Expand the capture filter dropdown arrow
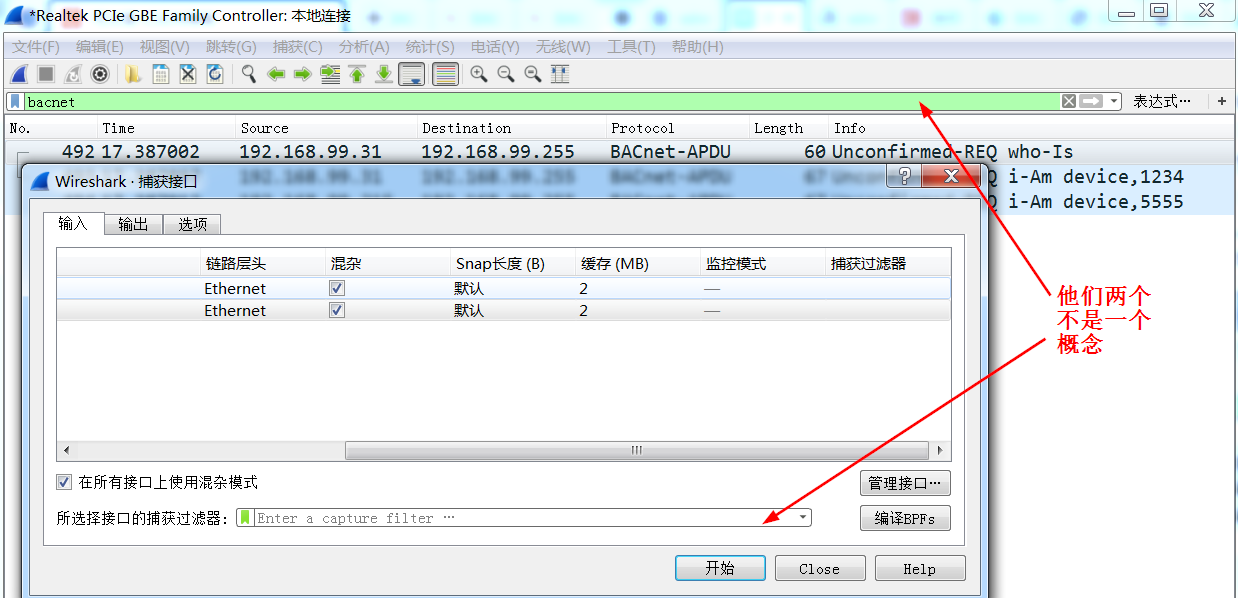The image size is (1238, 598). (803, 518)
